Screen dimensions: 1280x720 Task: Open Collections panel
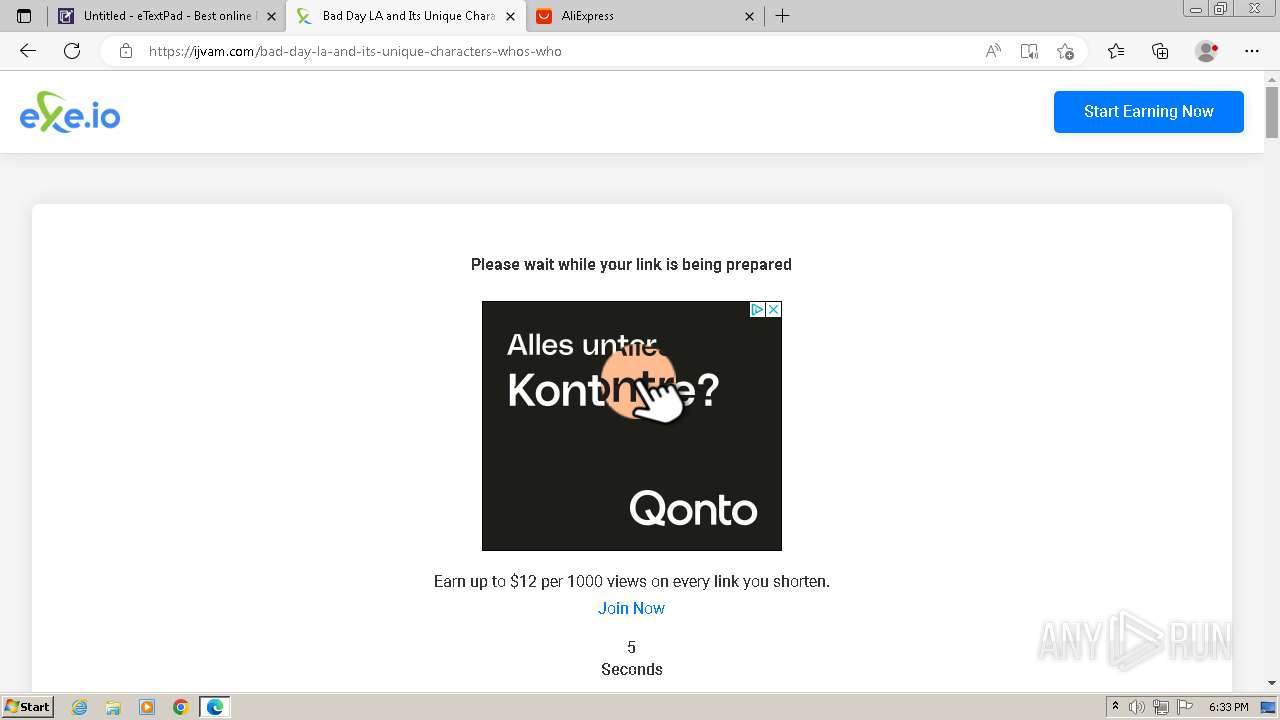point(1160,51)
